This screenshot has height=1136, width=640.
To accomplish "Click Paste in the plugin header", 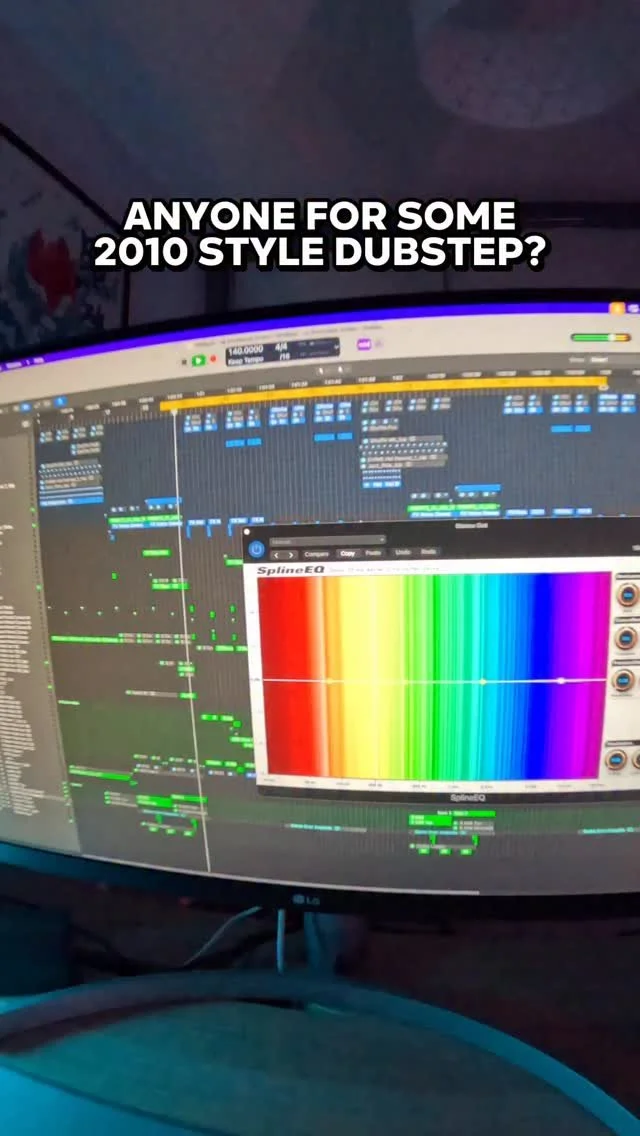I will (x=373, y=553).
